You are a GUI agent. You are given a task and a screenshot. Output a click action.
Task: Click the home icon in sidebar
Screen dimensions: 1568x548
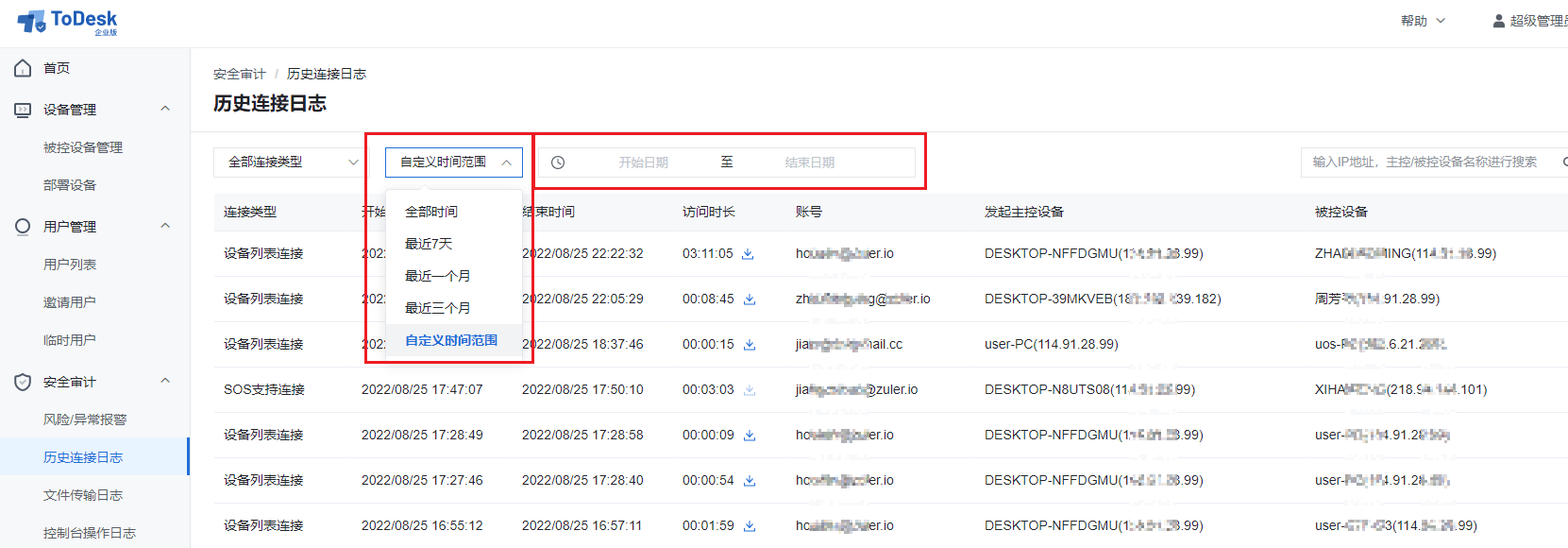pyautogui.click(x=23, y=68)
